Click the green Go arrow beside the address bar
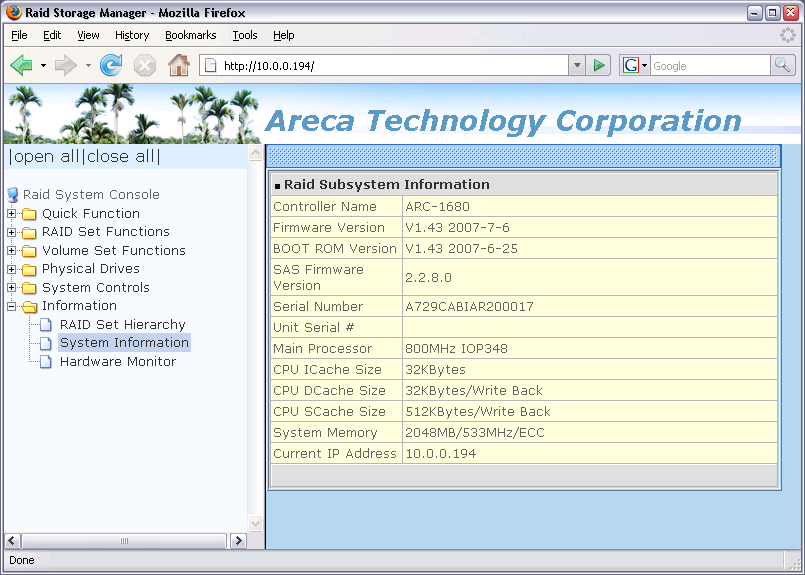 (598, 65)
